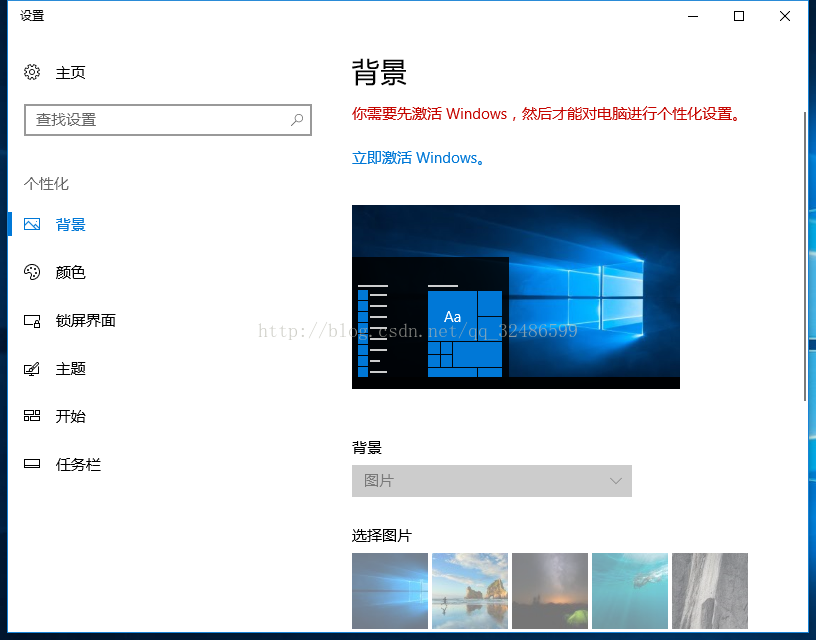Click the desktop background preview image
Screen dimensions: 816x640
[516, 297]
